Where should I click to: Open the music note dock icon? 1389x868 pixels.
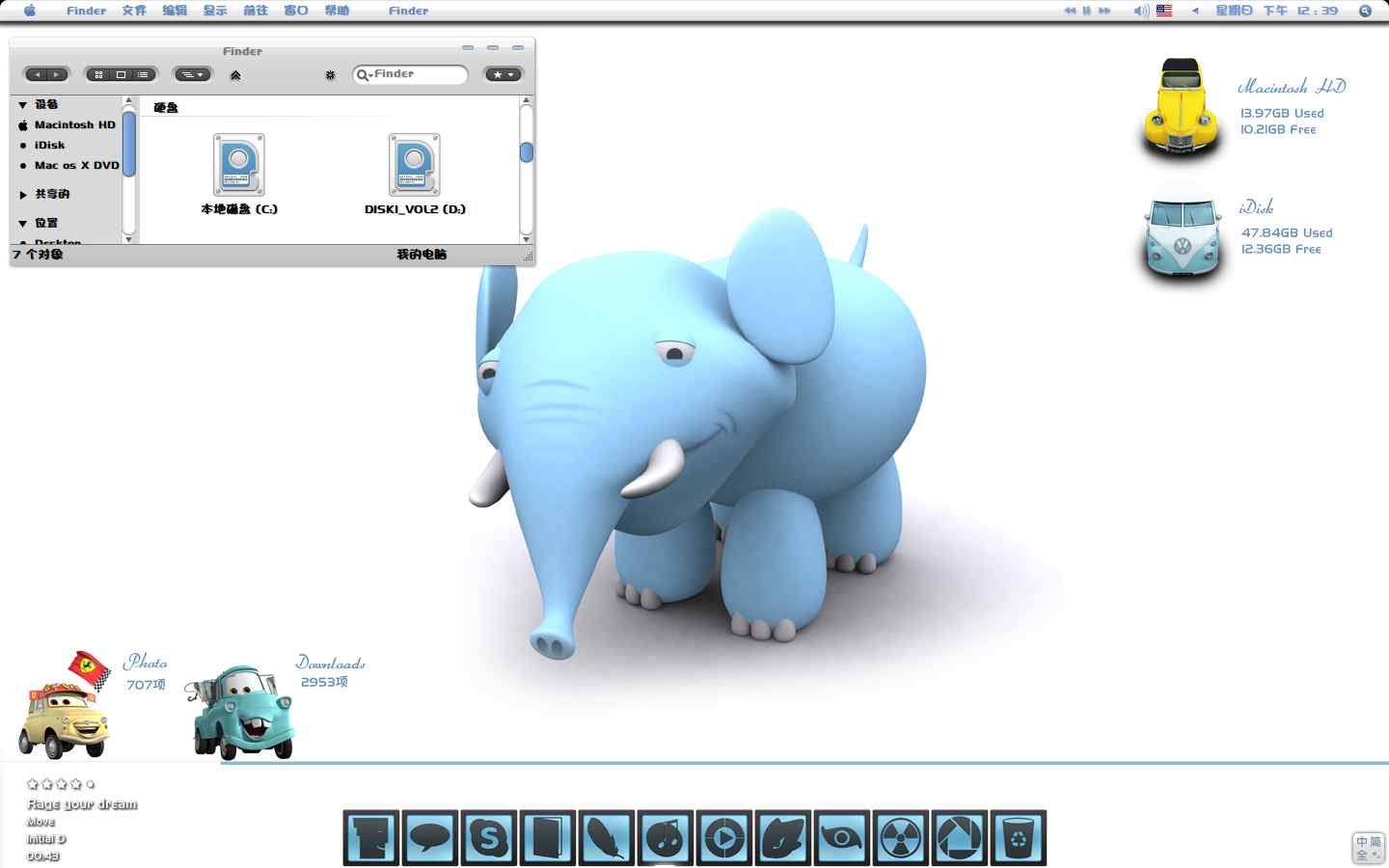point(666,837)
